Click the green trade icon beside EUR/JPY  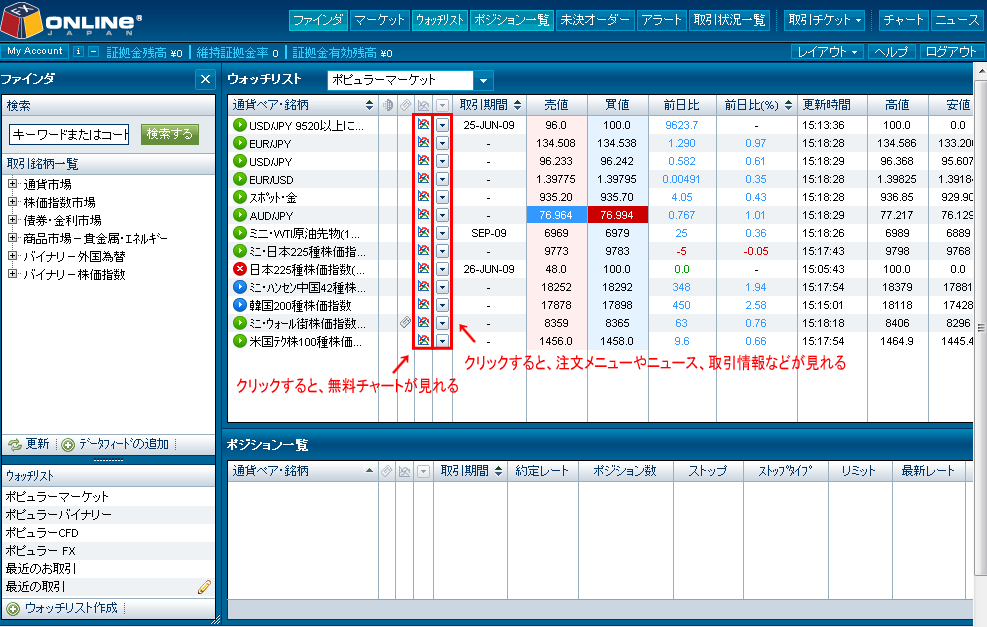pos(239,143)
